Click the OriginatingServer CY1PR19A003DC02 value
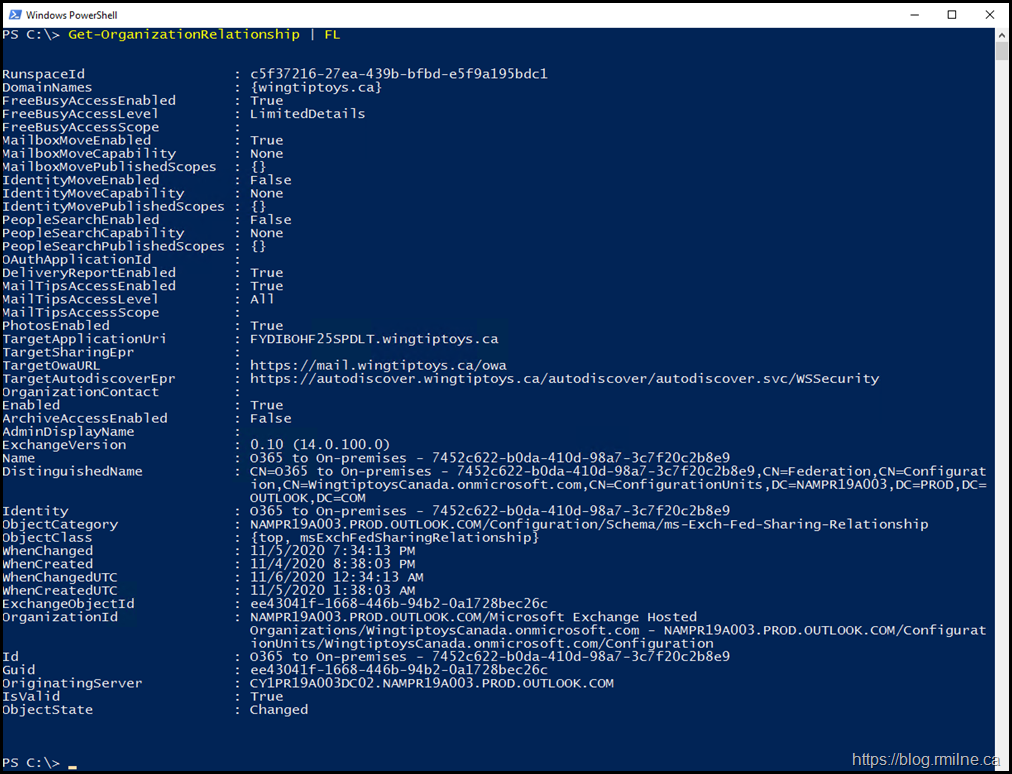1012x774 pixels. click(431, 683)
